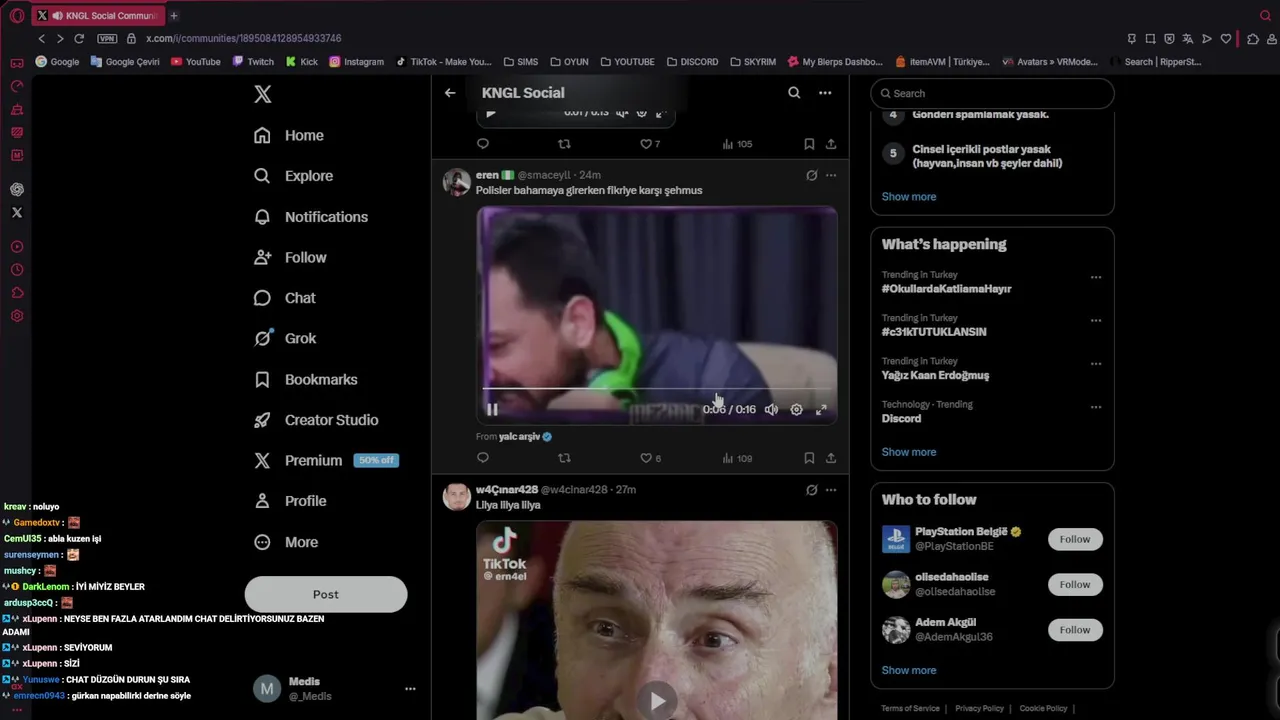Open Grok explain icon on eren post

click(812, 175)
